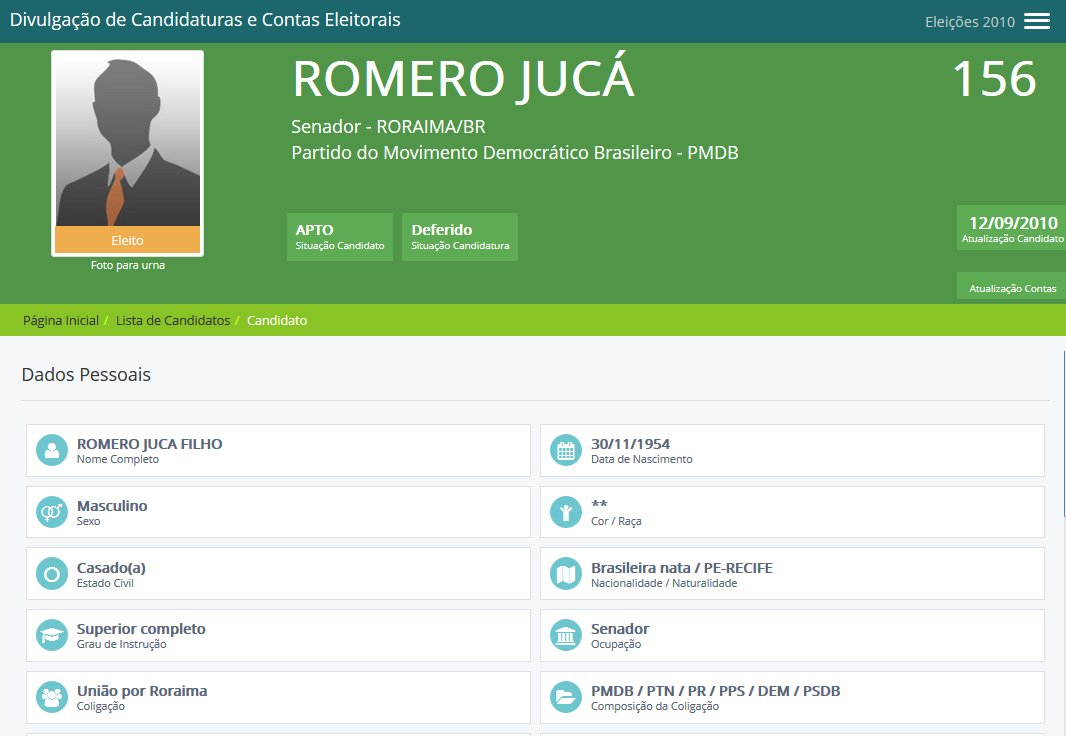The width and height of the screenshot is (1066, 736).
Task: Click the Candidato breadcrumb item
Action: (277, 320)
